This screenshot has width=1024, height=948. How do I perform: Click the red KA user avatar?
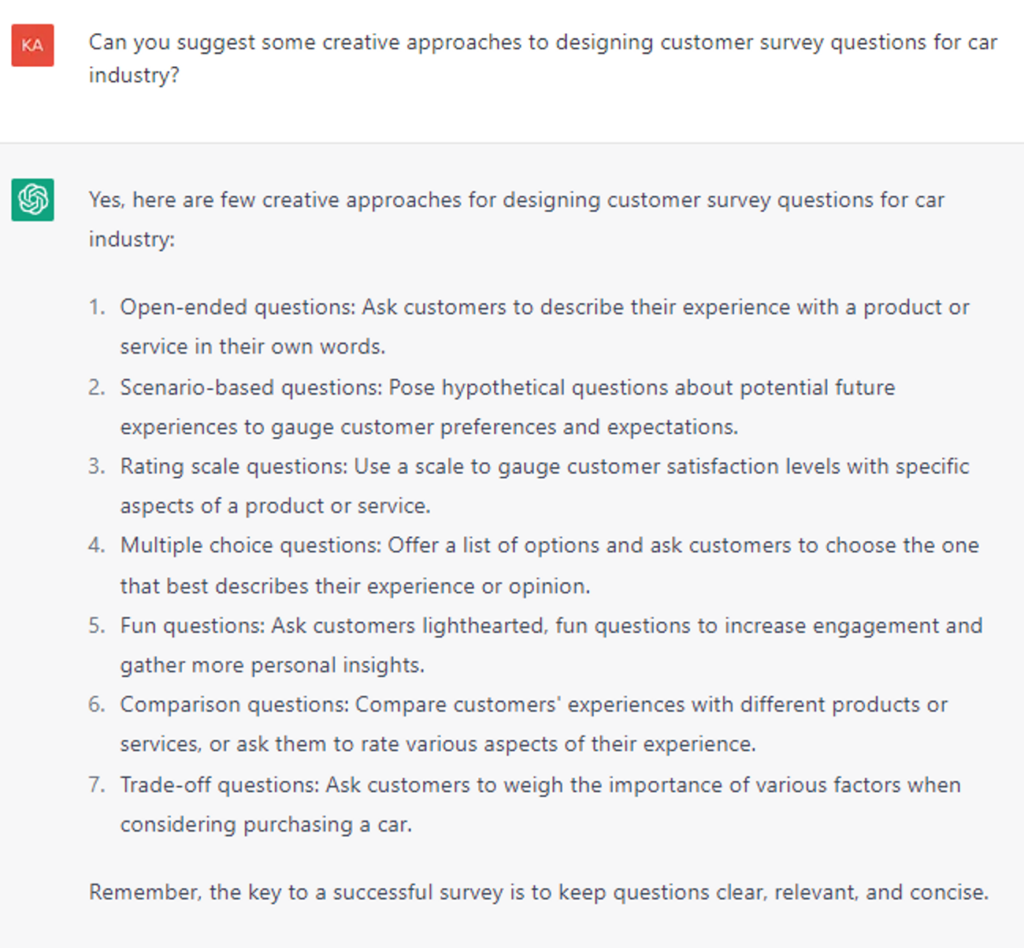click(x=33, y=46)
